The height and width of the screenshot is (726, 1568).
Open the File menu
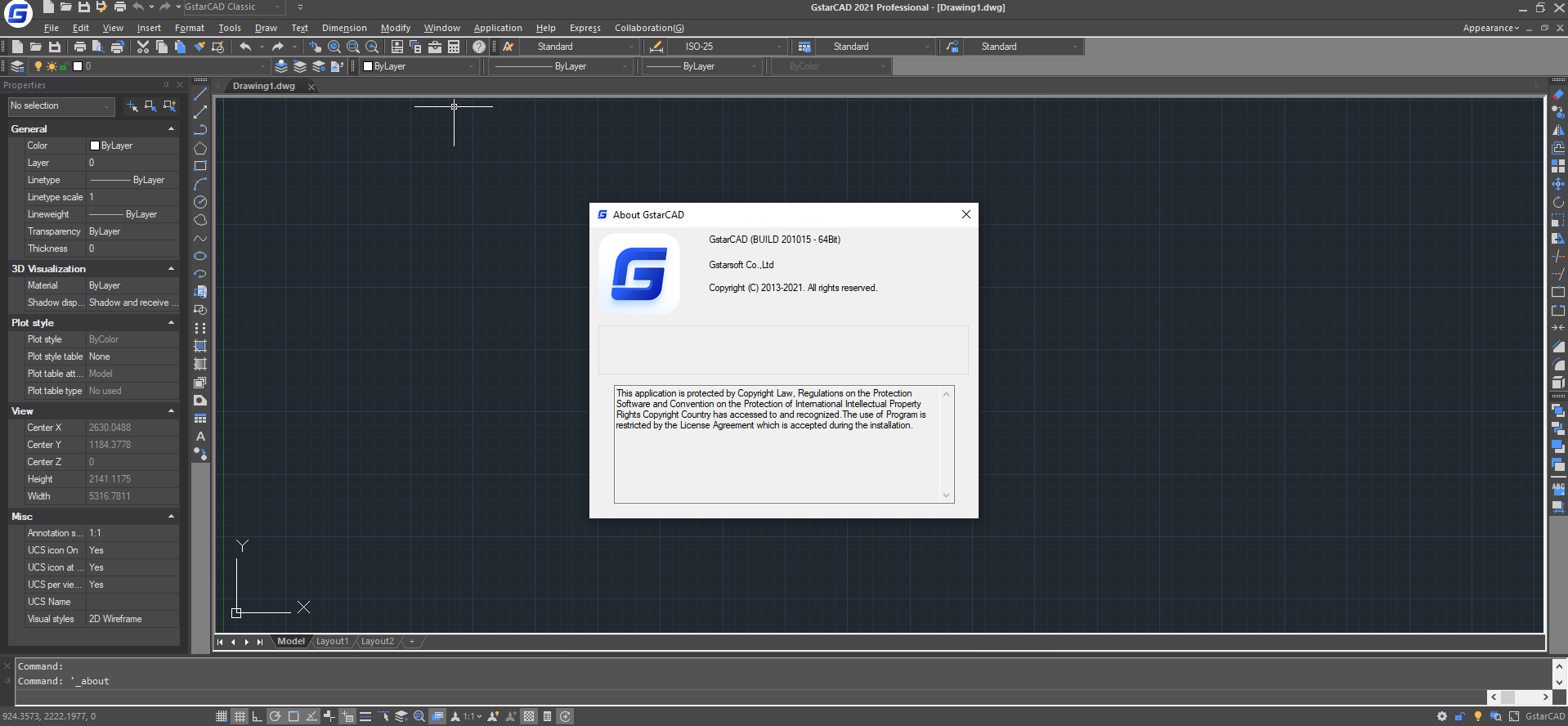(52, 28)
